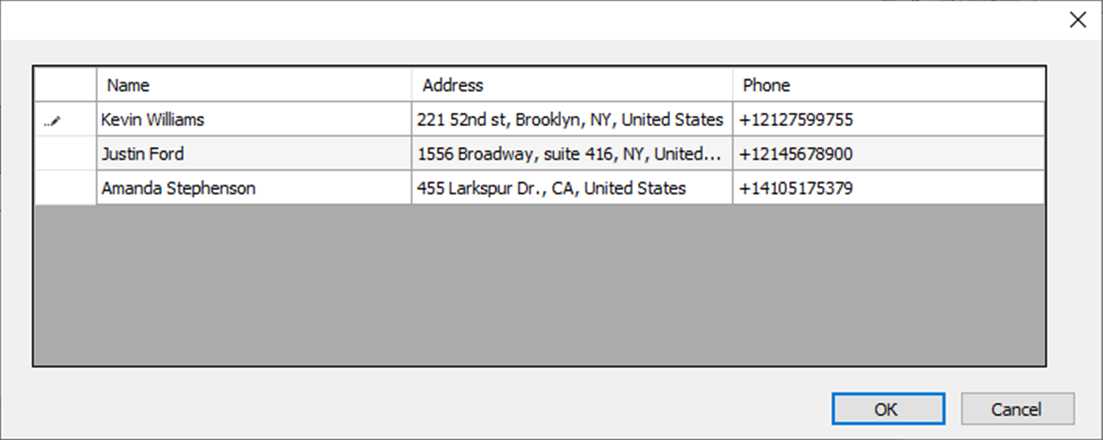Image resolution: width=1103 pixels, height=440 pixels.
Task: Select the Justin Ford row header
Action: pos(65,153)
